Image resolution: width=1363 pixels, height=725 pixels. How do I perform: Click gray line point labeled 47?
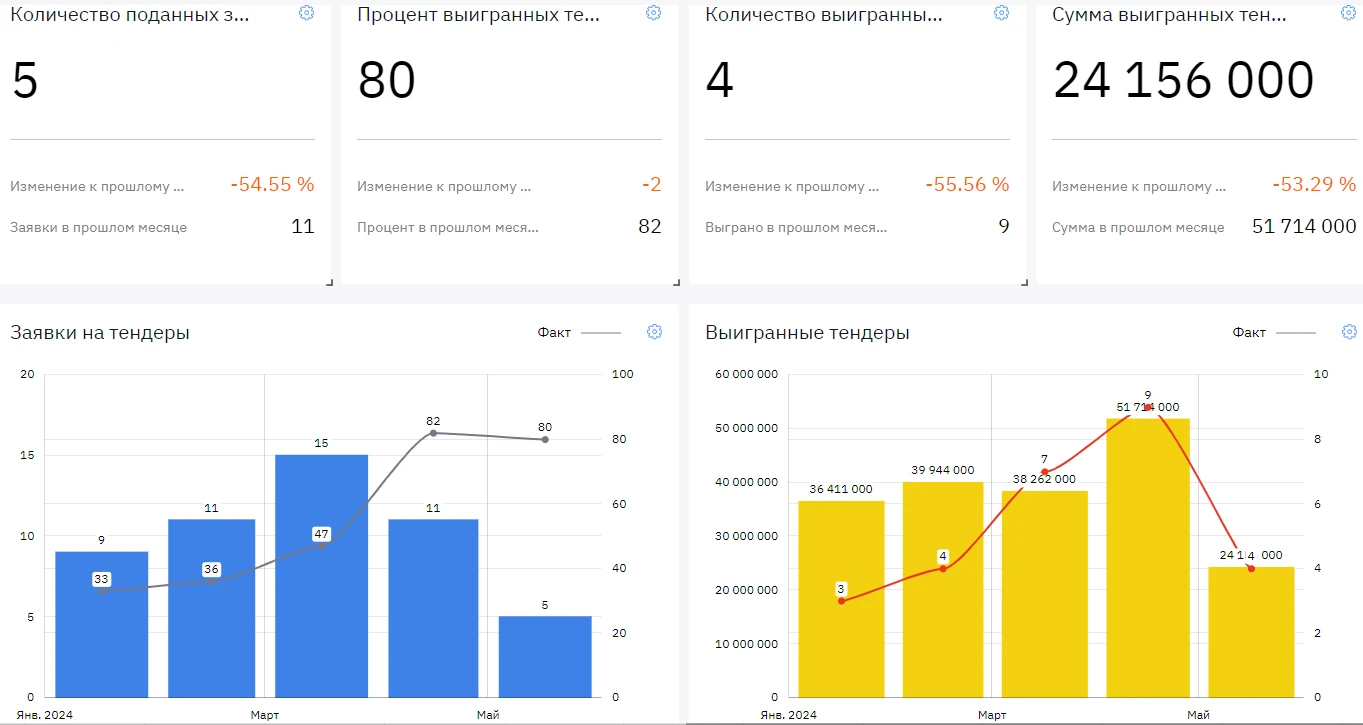click(x=321, y=546)
